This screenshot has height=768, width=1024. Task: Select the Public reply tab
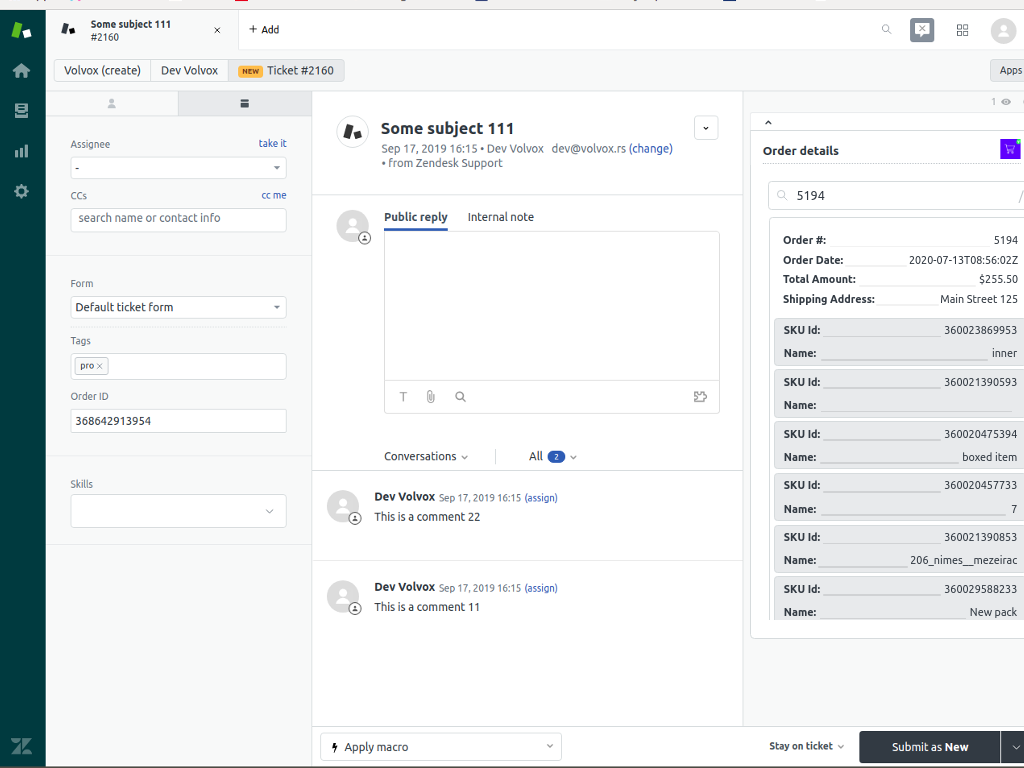(x=415, y=217)
